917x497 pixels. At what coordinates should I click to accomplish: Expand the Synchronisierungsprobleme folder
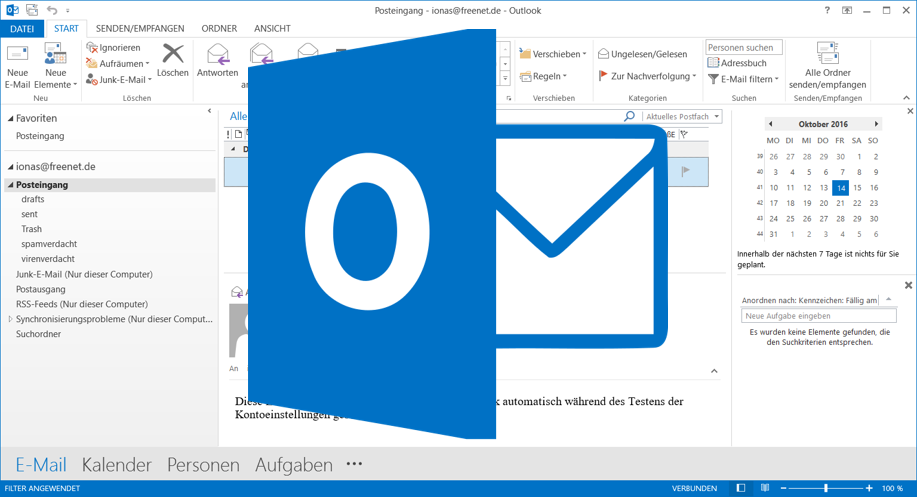(x=10, y=319)
